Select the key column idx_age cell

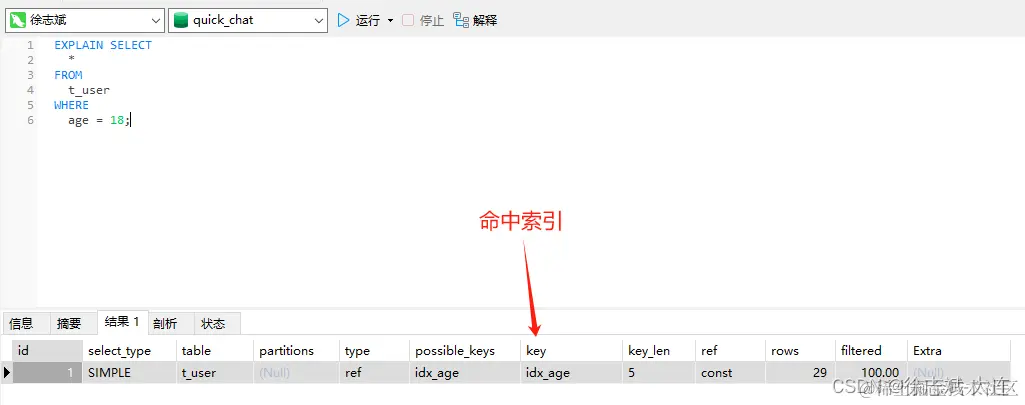(x=571, y=373)
